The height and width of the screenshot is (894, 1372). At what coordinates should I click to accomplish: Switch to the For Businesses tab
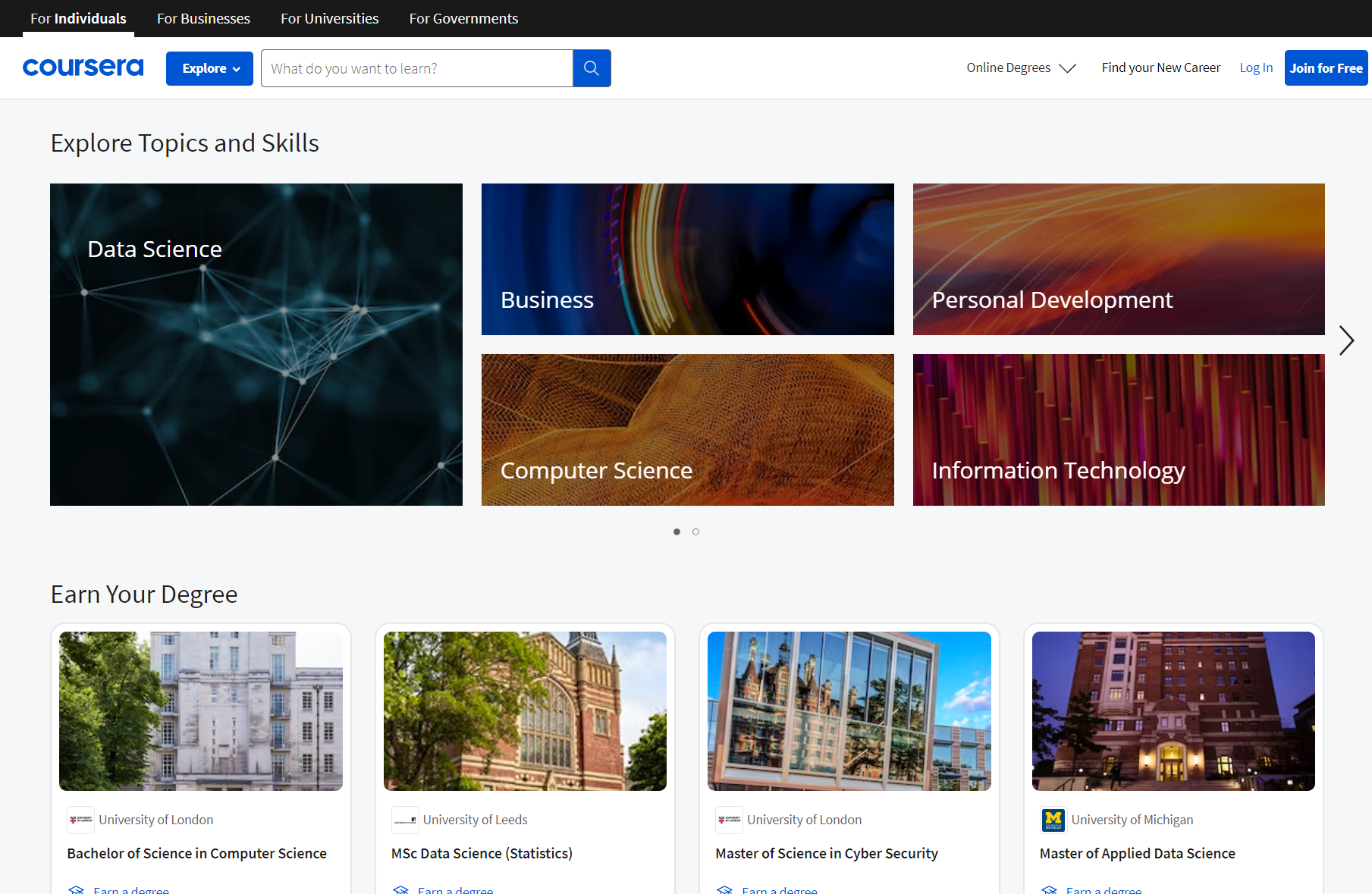click(203, 18)
